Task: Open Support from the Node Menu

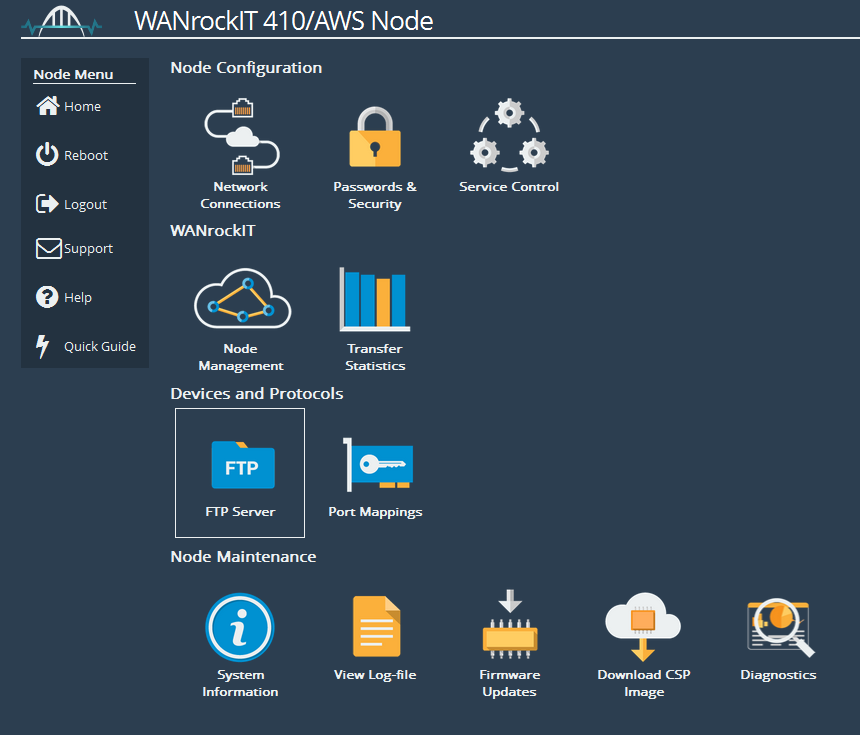Action: click(x=88, y=248)
